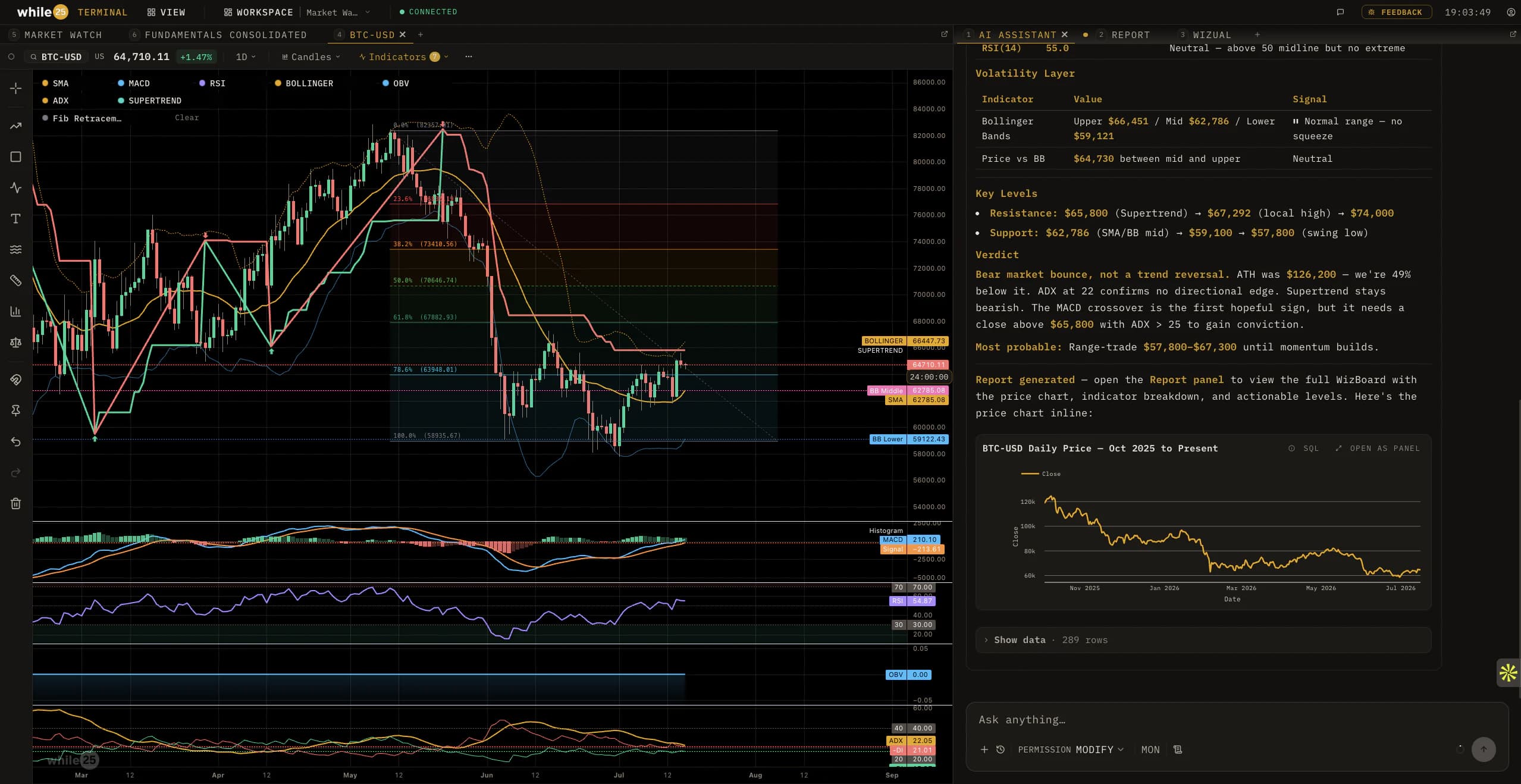Open the VIEW menu

click(x=166, y=12)
